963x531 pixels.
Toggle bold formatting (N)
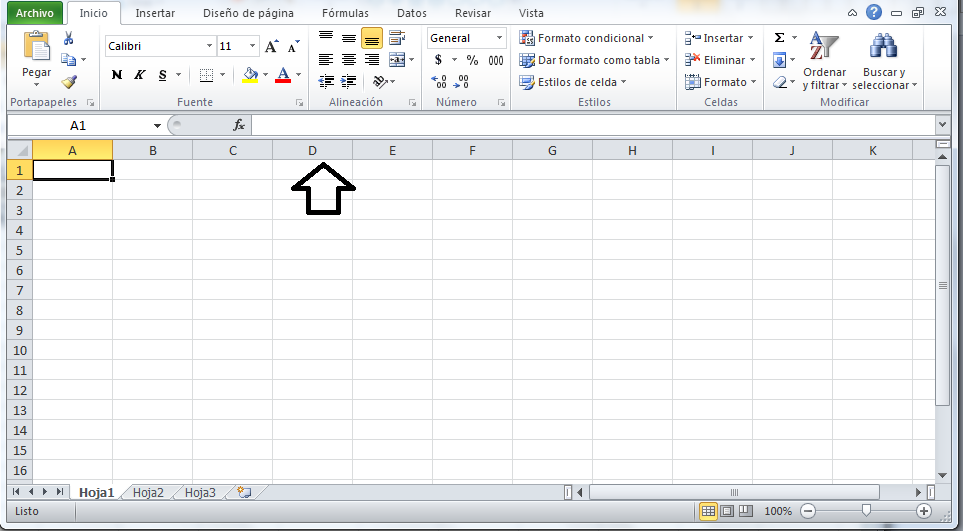[117, 75]
